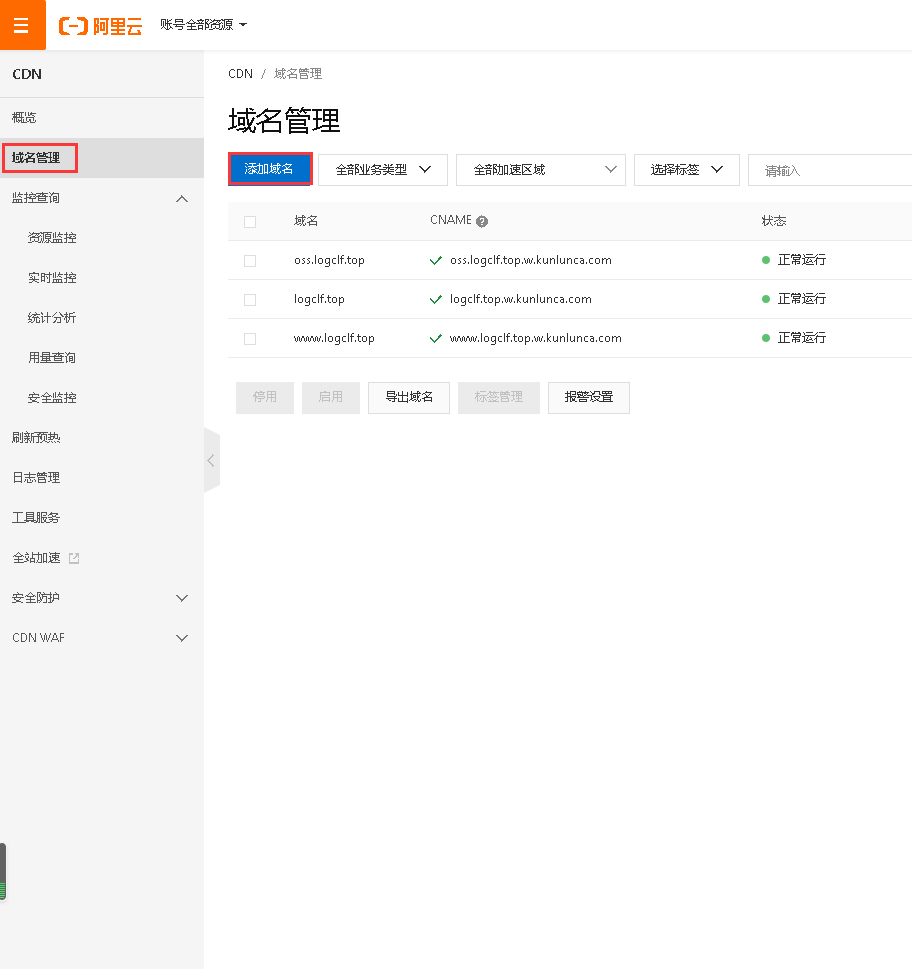The width and height of the screenshot is (912, 969).
Task: Click the CDN breadcrumb link
Action: tap(240, 74)
